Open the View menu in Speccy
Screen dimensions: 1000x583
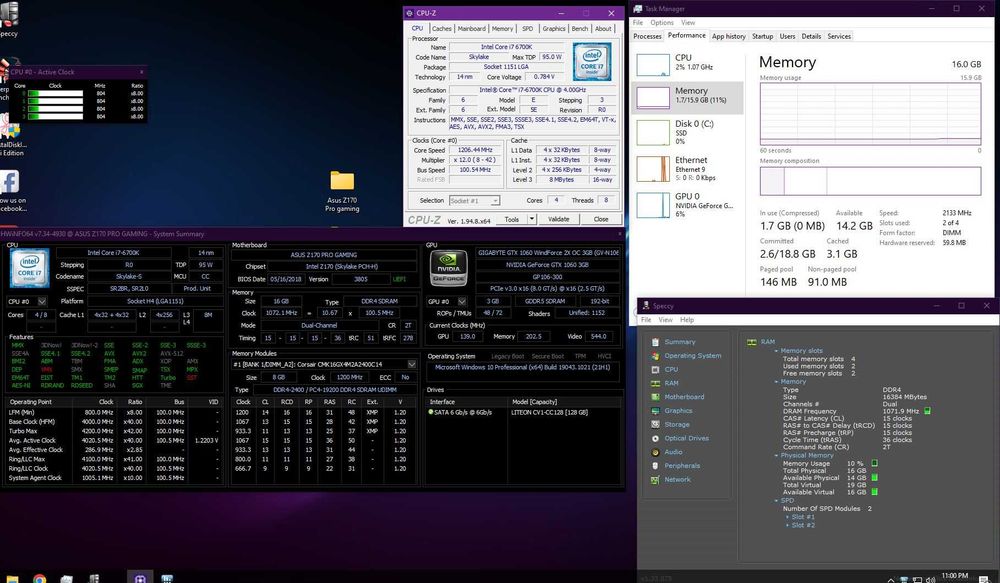(x=665, y=320)
